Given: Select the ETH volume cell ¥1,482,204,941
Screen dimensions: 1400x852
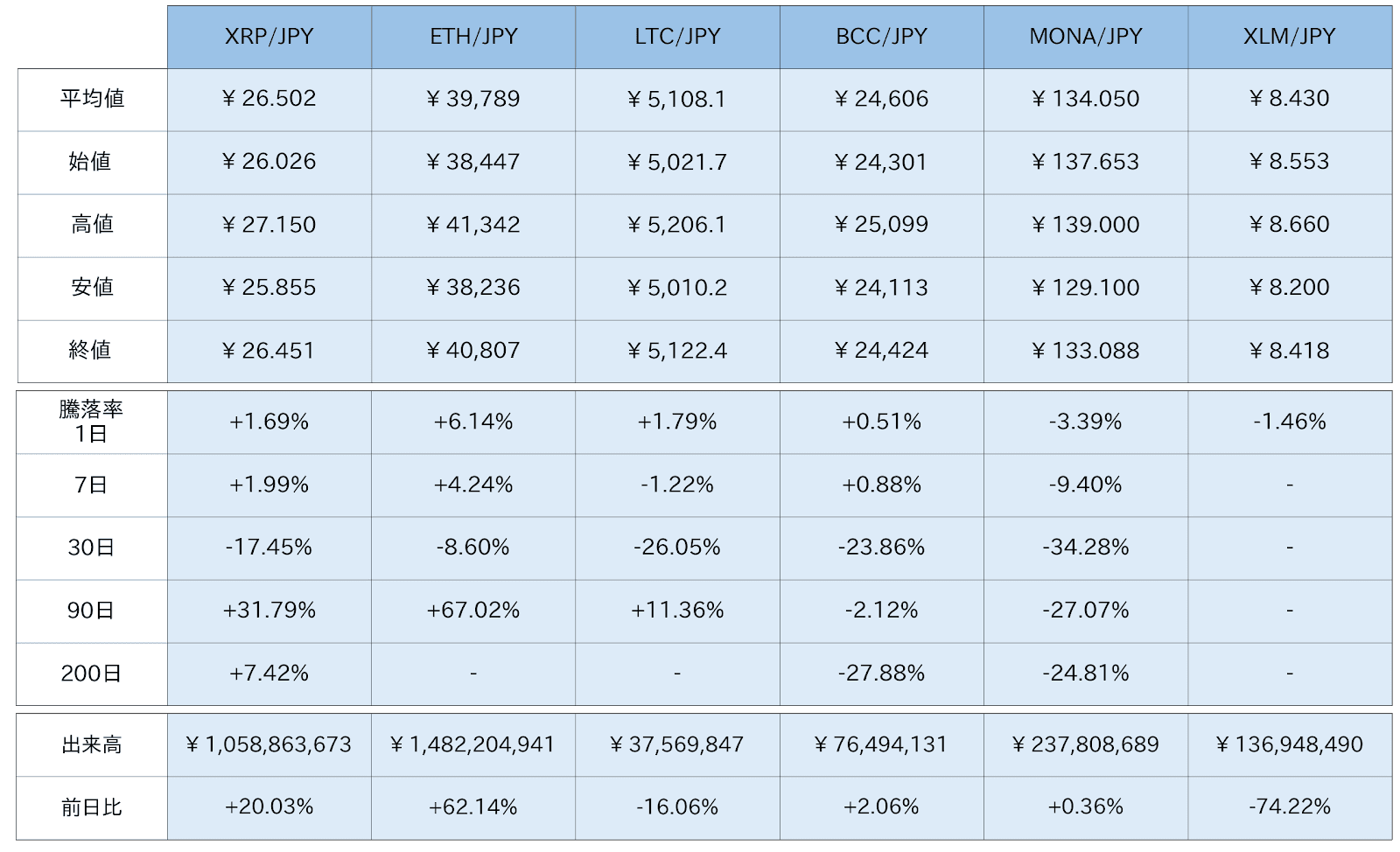Looking at the screenshot, I should (x=473, y=745).
